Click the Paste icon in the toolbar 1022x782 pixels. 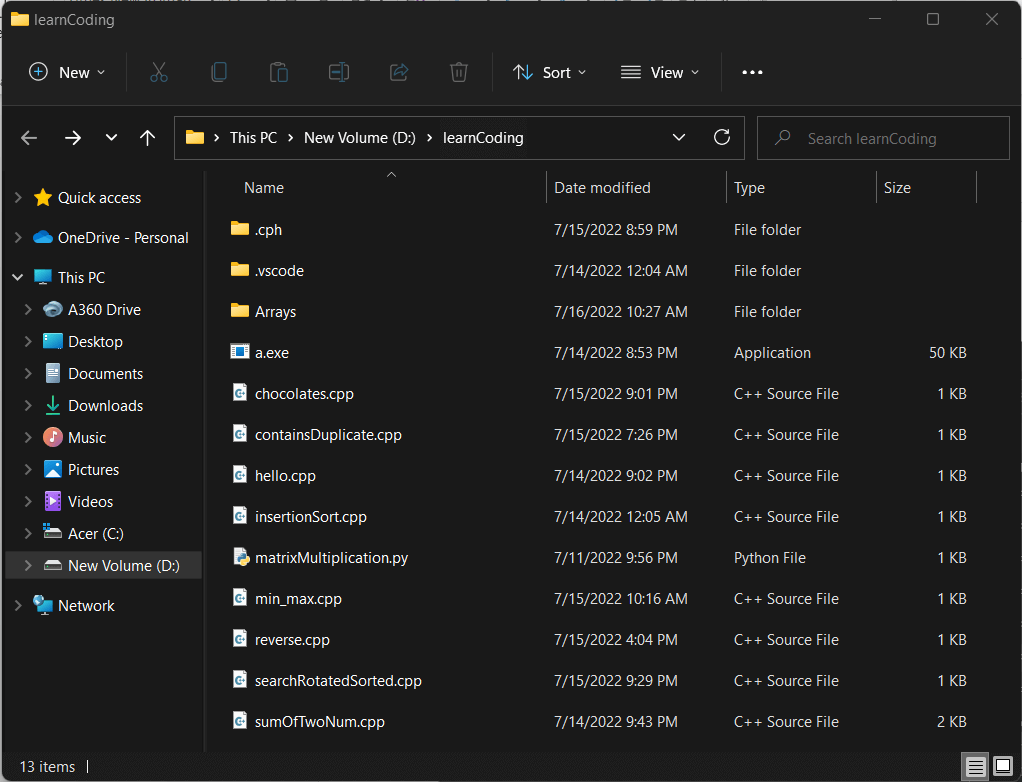pyautogui.click(x=278, y=71)
